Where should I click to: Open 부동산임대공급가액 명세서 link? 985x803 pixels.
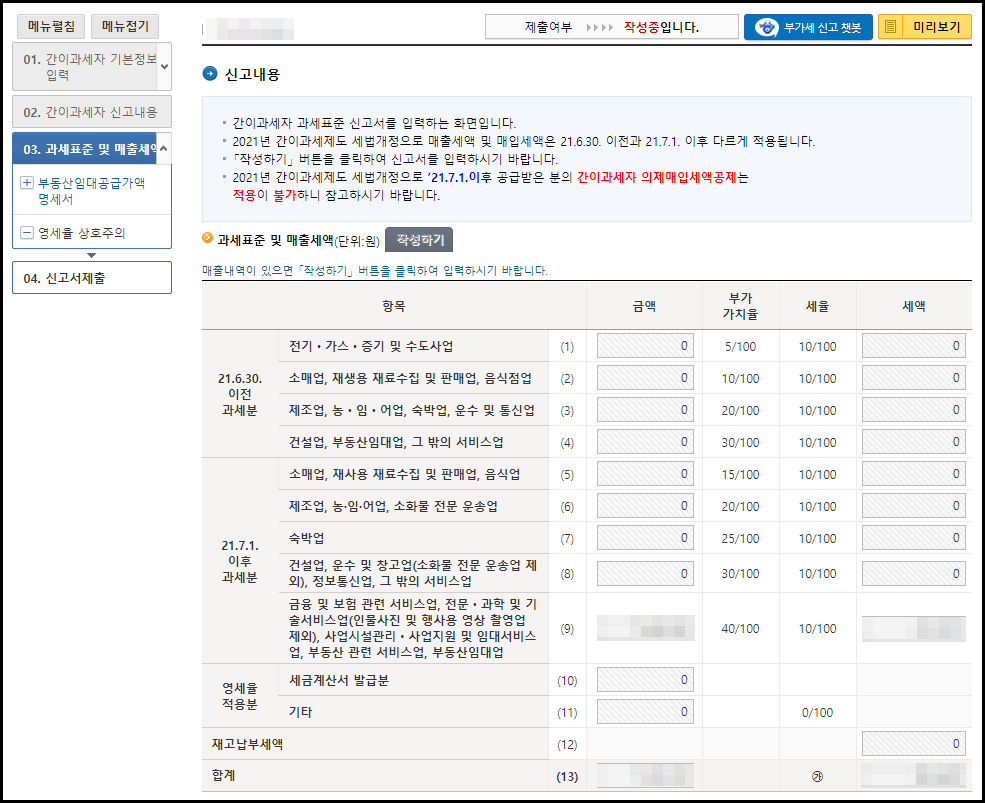click(x=92, y=191)
